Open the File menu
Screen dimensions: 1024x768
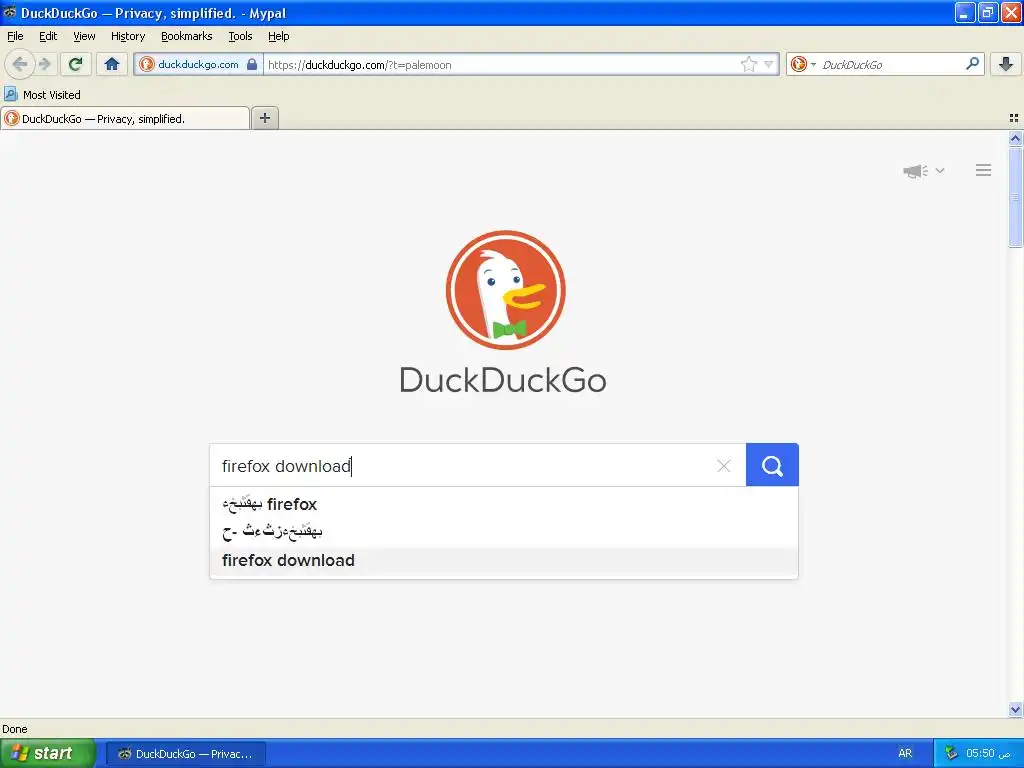(15, 36)
